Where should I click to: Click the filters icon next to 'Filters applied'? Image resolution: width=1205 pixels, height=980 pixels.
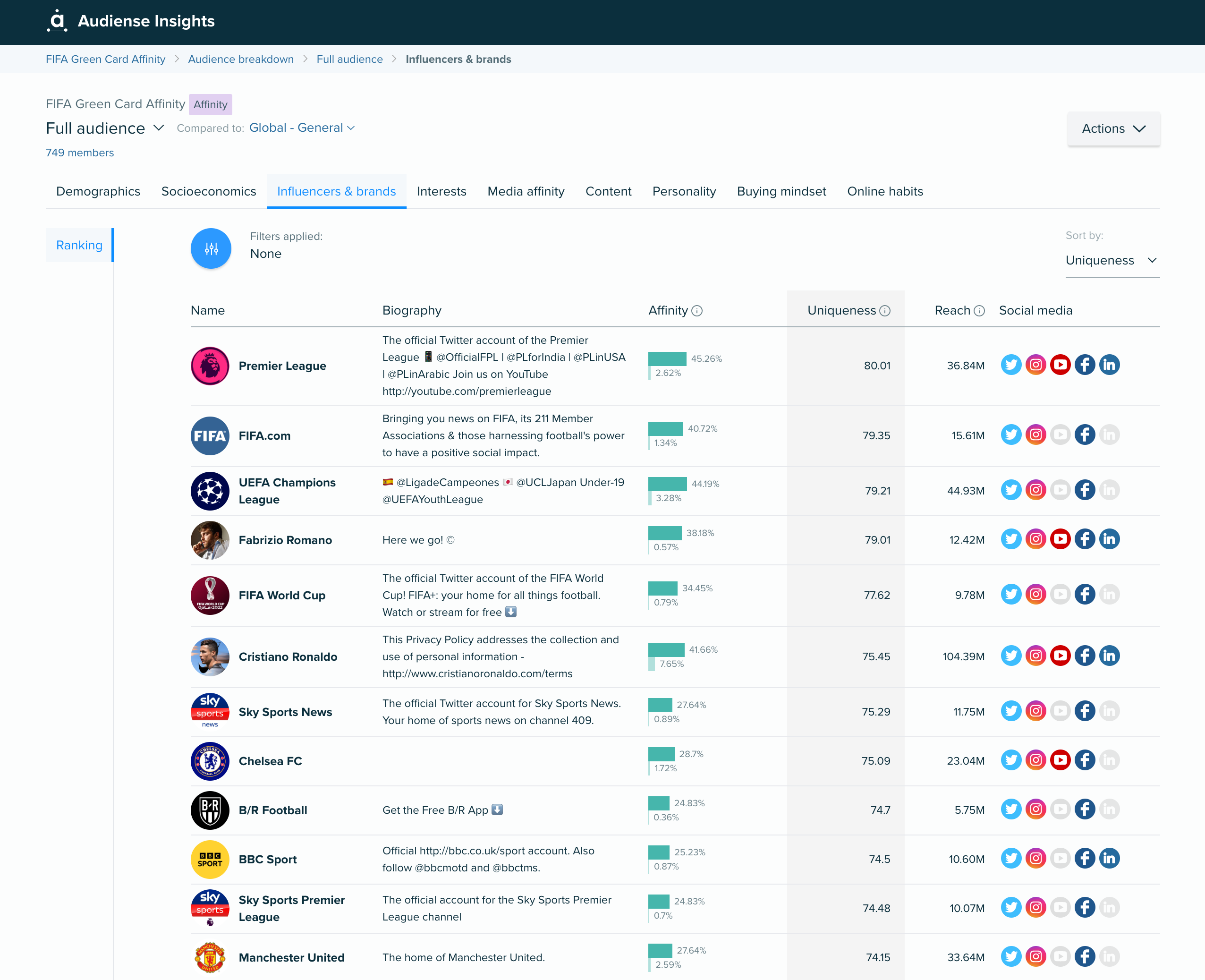click(210, 248)
